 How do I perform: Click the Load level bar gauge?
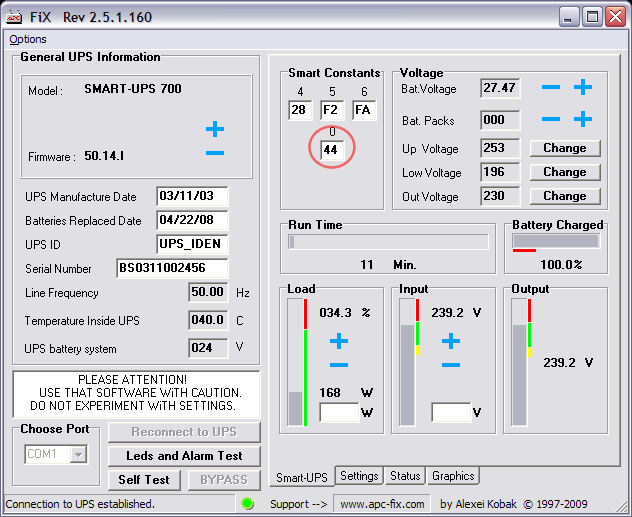296,362
